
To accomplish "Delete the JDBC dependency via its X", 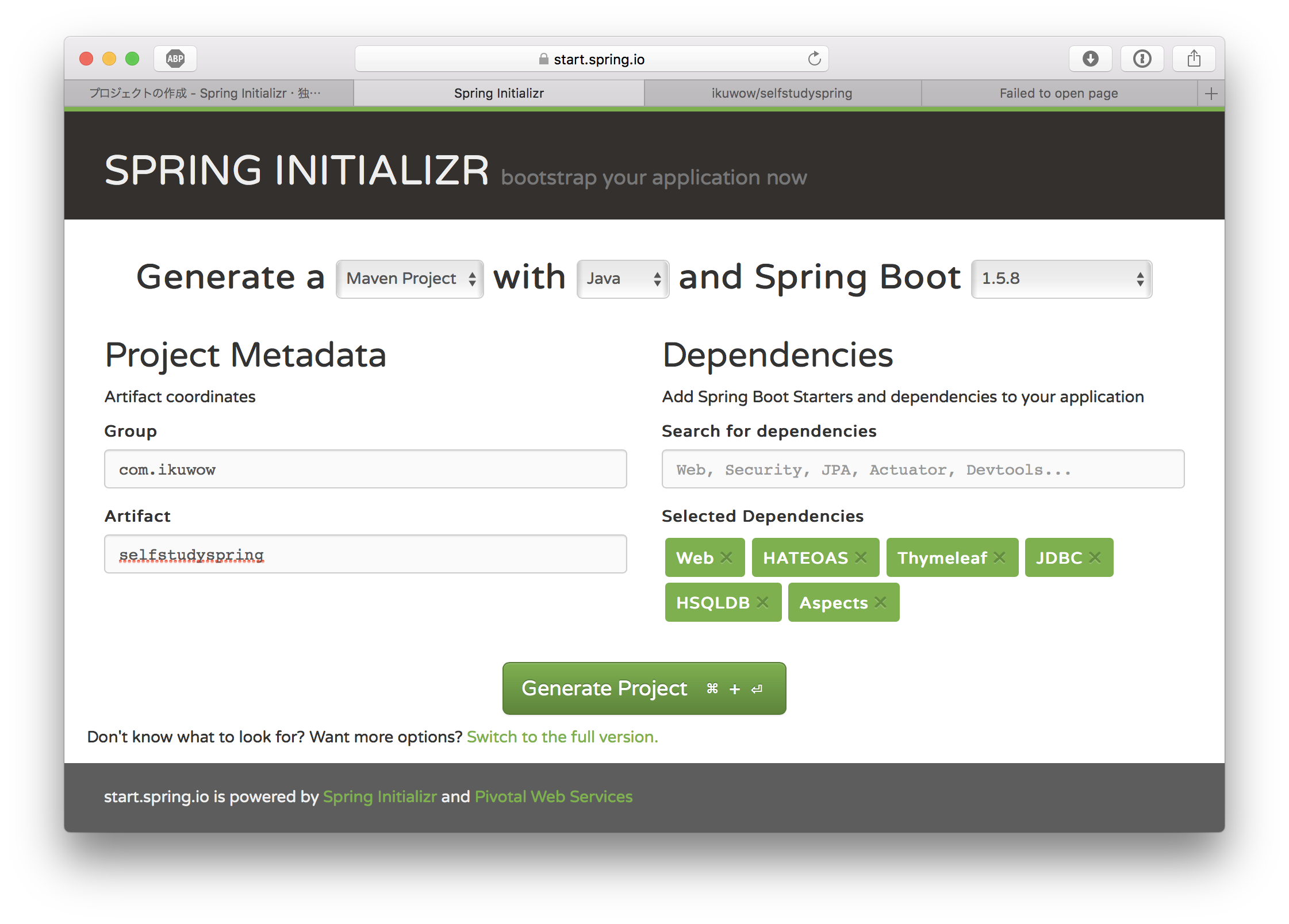I will tap(1095, 557).
